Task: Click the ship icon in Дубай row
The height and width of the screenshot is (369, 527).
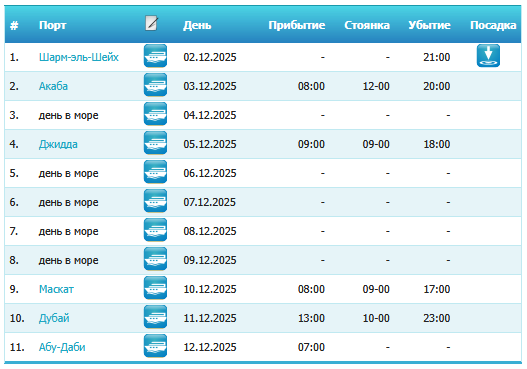Action: click(x=155, y=317)
